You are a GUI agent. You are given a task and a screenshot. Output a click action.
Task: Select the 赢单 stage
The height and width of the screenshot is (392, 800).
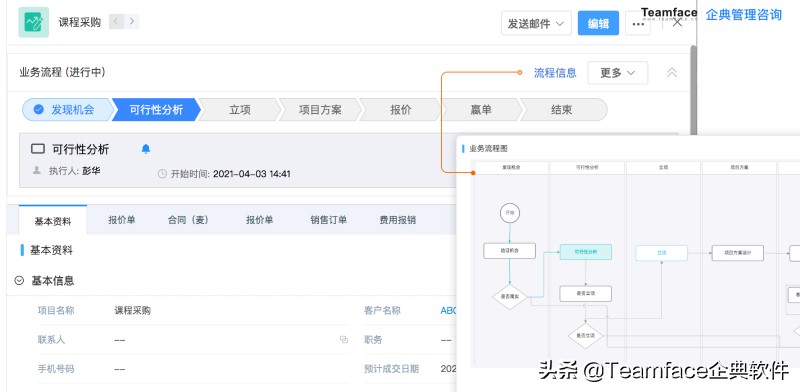point(481,110)
